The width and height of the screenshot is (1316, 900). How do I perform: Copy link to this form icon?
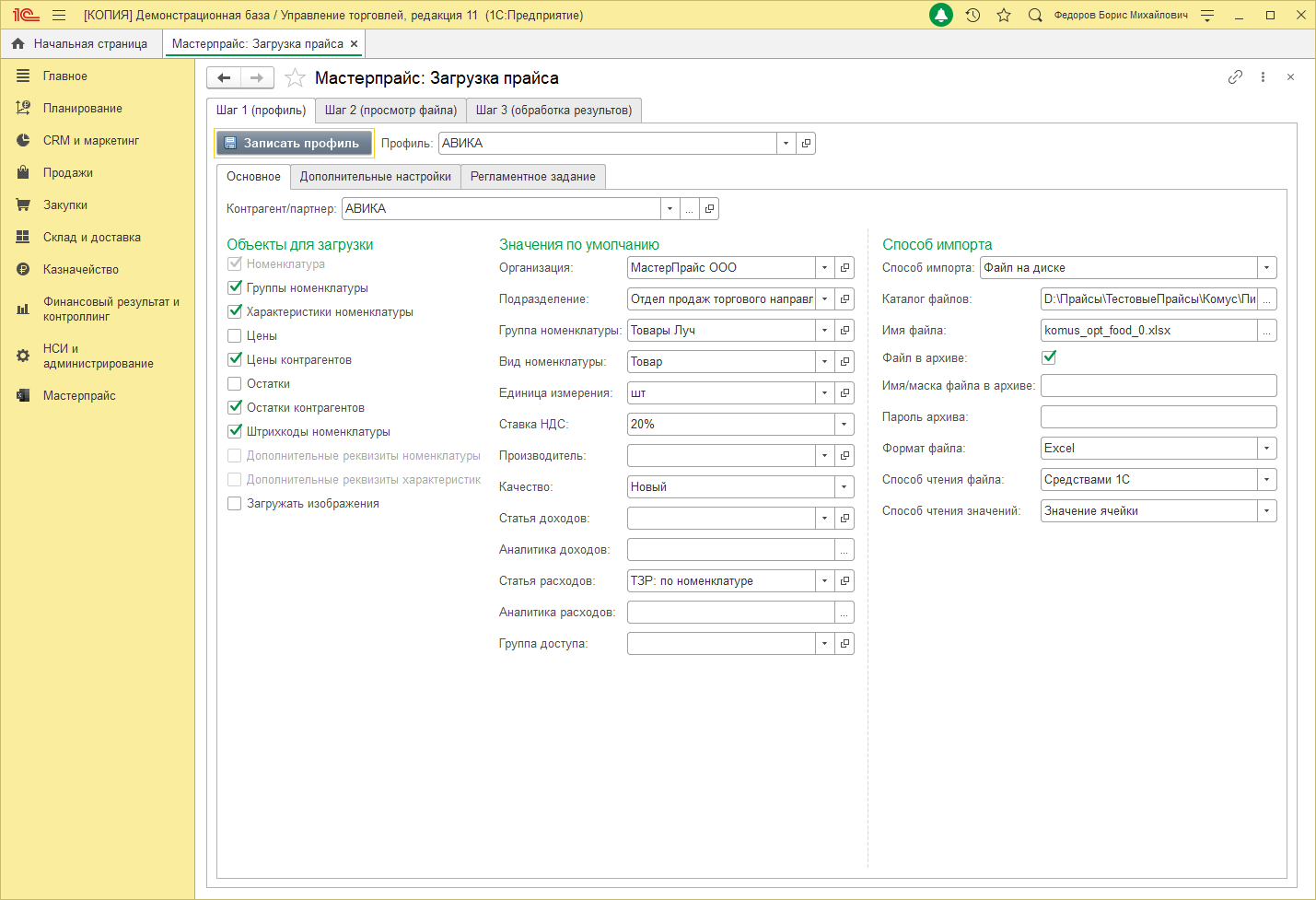click(1235, 77)
